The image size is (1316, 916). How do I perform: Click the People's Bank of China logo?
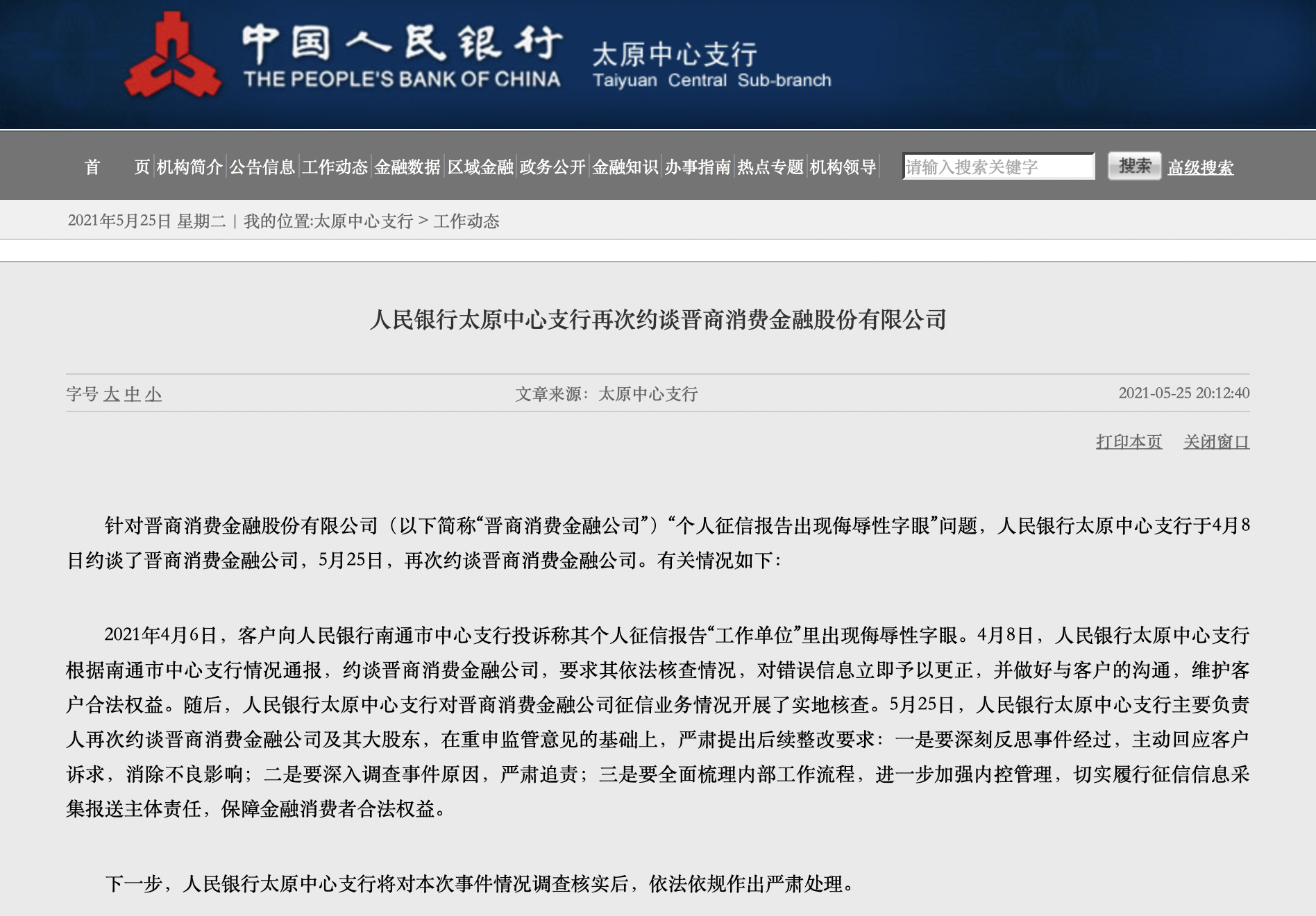[x=173, y=57]
